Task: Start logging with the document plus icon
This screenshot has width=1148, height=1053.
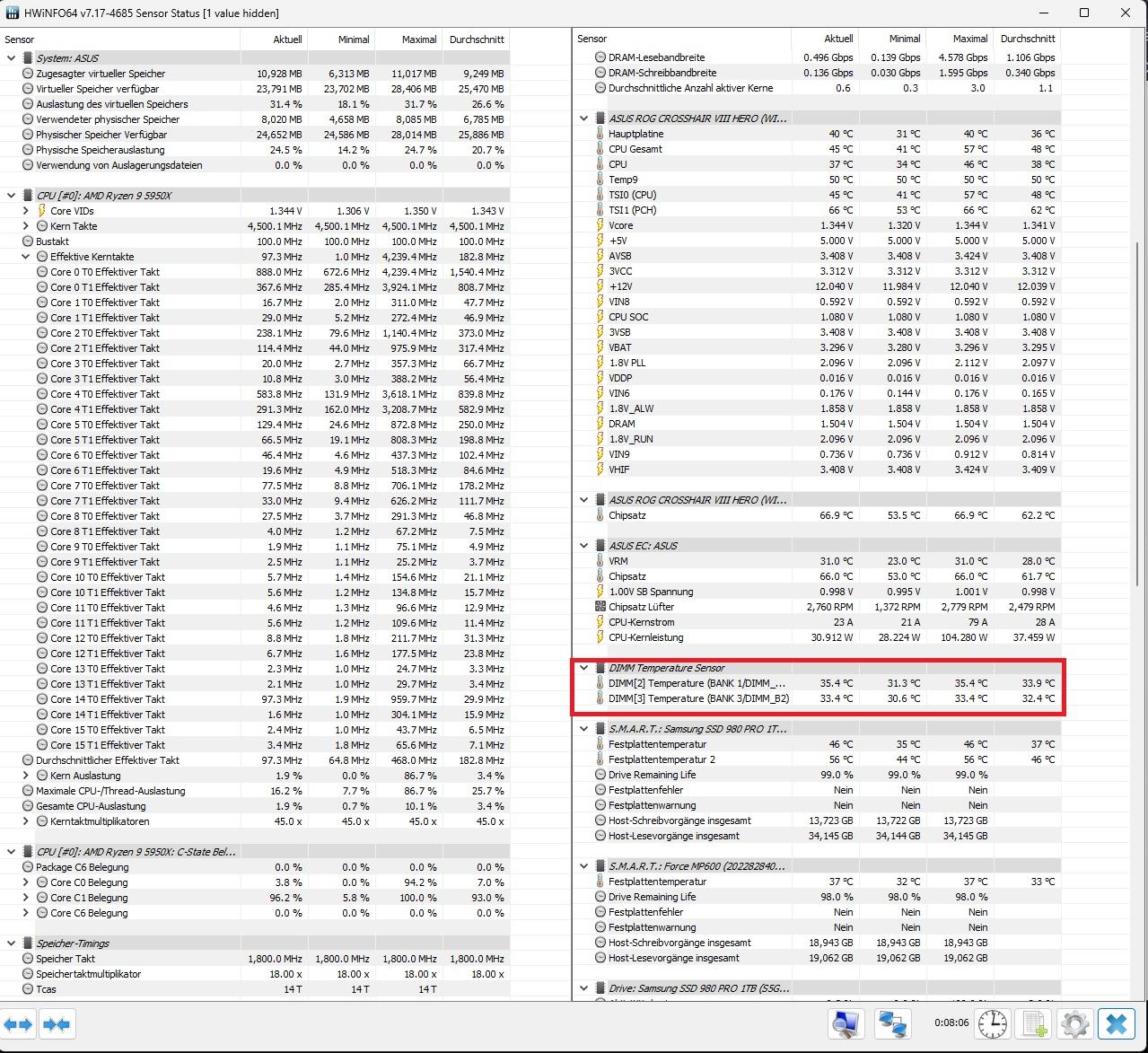Action: pos(1034,1023)
